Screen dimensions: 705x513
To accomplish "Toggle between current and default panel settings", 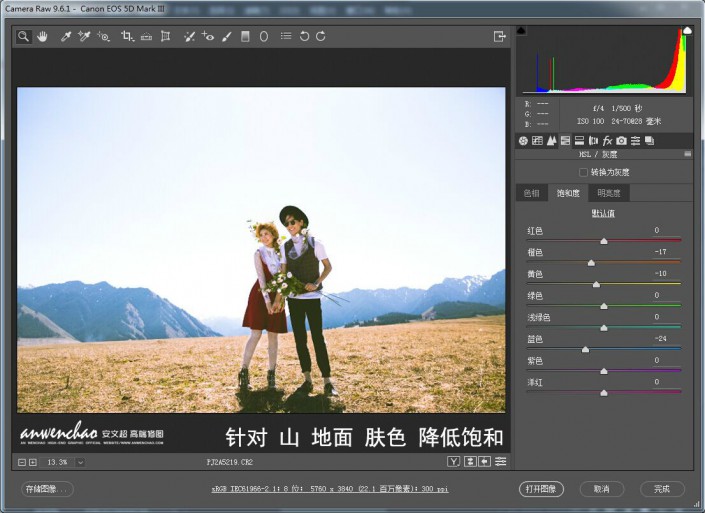I will tap(500, 462).
